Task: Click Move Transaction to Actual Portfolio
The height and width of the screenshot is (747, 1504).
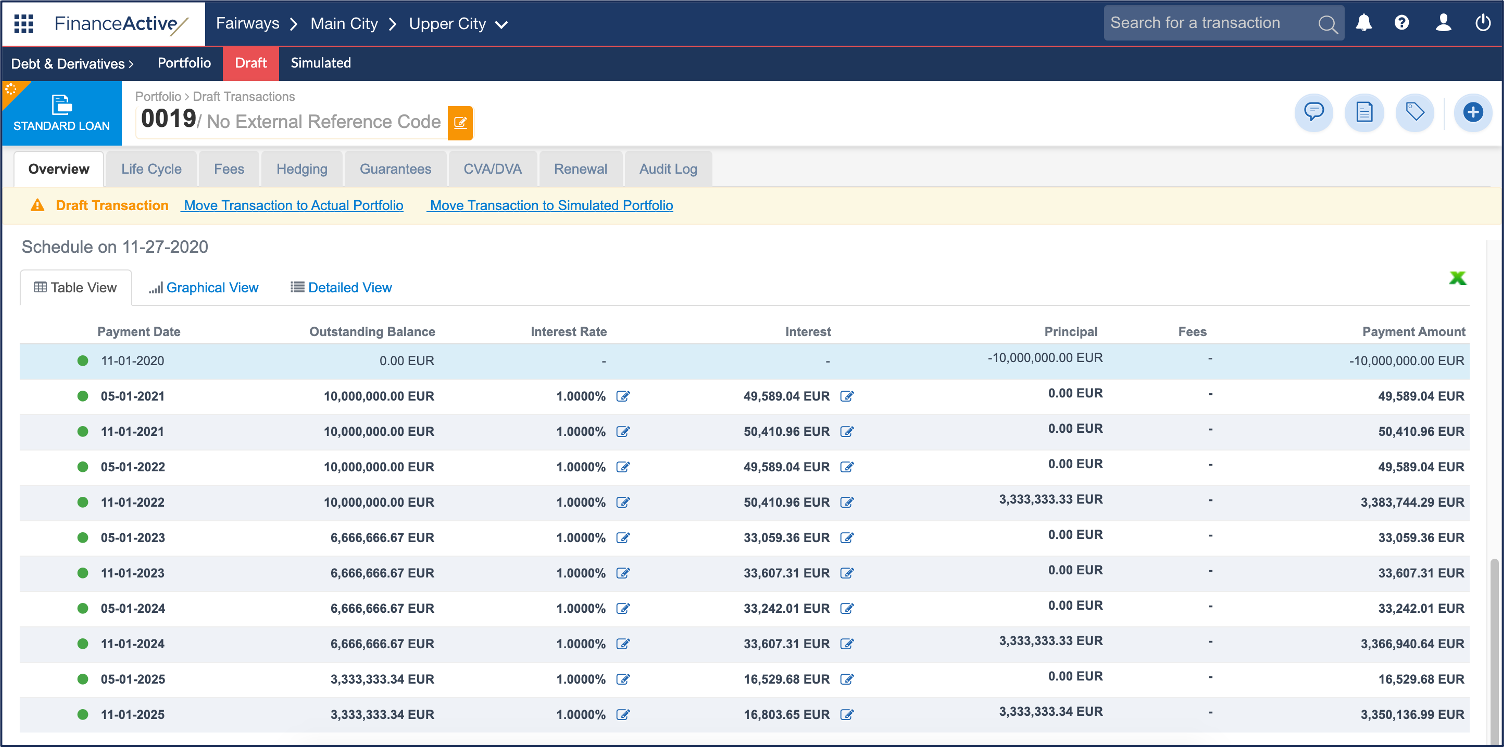Action: [293, 205]
